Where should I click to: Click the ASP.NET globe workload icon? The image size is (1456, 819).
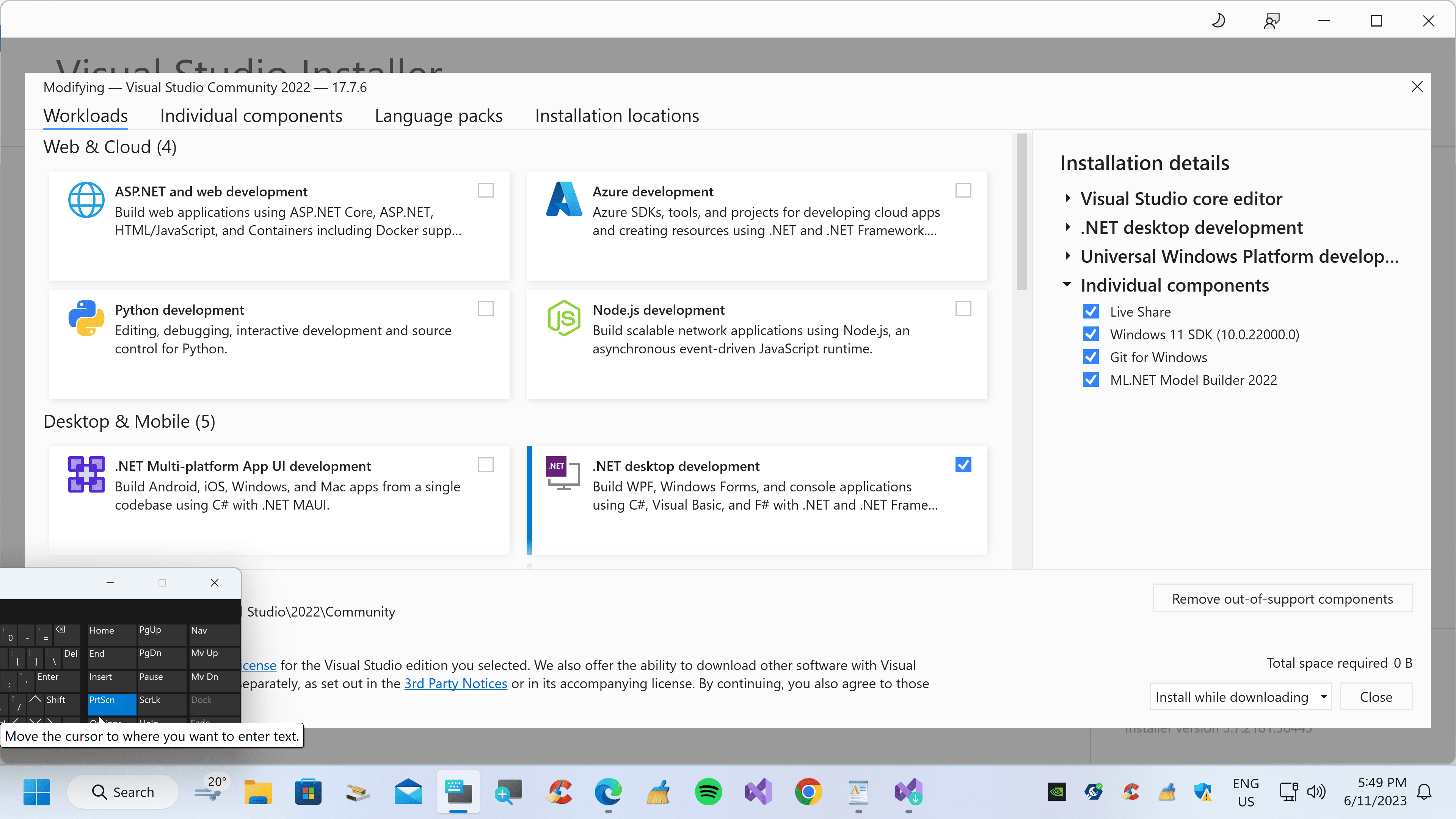coord(86,199)
